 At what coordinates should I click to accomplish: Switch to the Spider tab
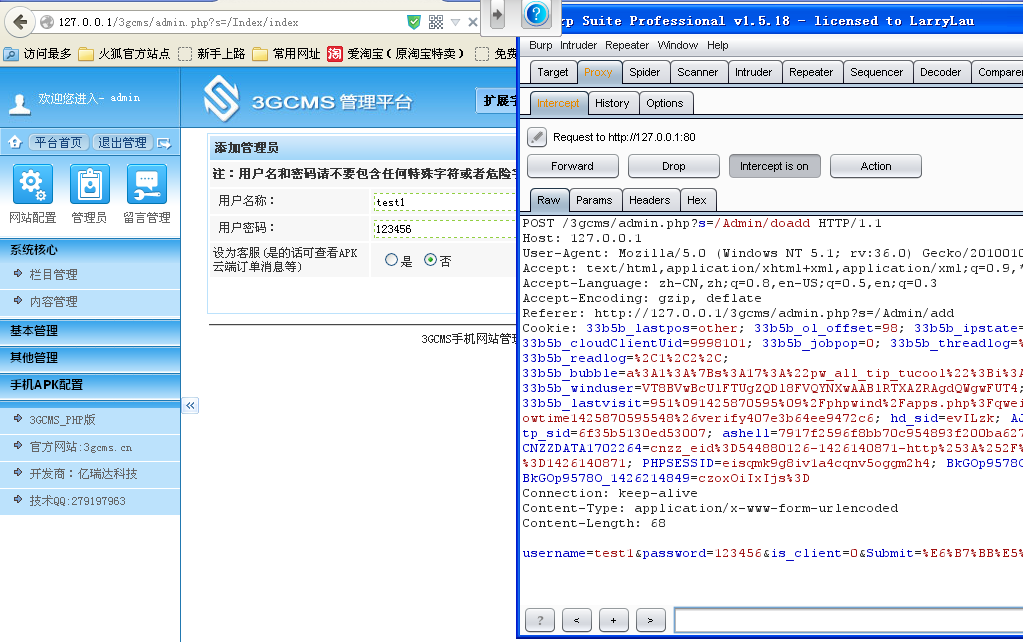pos(645,72)
